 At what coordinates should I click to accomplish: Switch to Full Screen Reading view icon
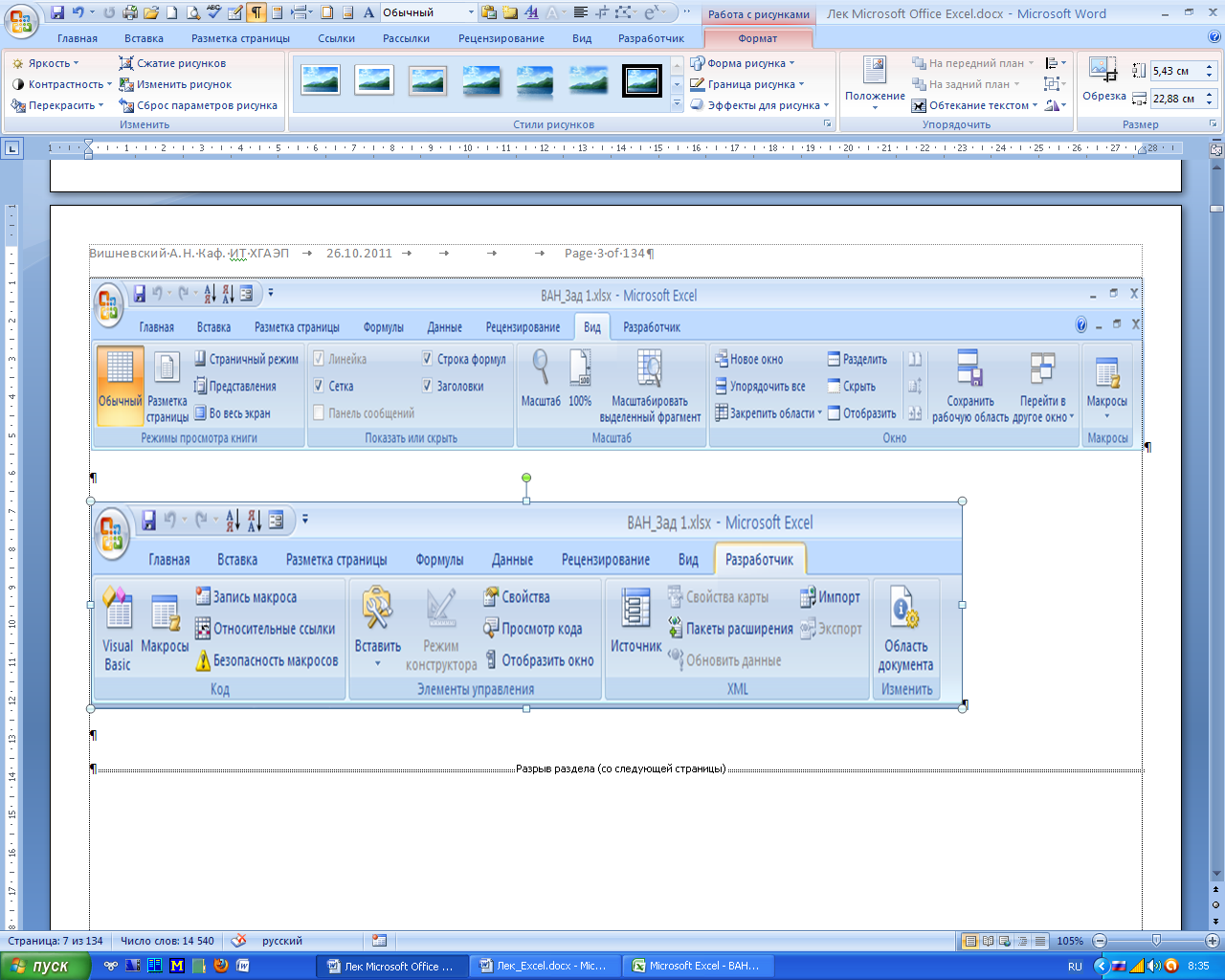click(x=989, y=941)
